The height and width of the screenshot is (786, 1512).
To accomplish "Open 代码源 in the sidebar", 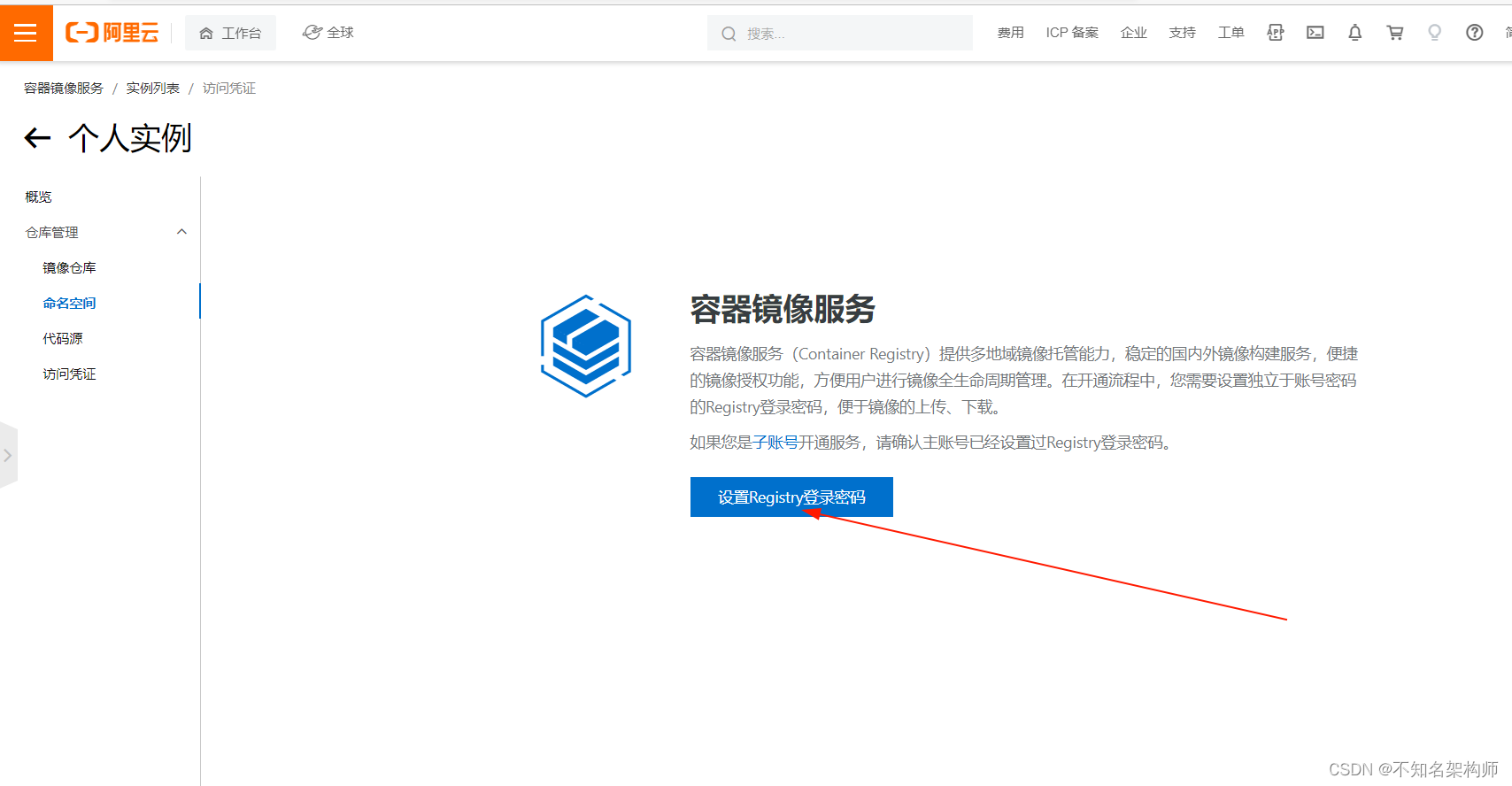I will click(63, 338).
